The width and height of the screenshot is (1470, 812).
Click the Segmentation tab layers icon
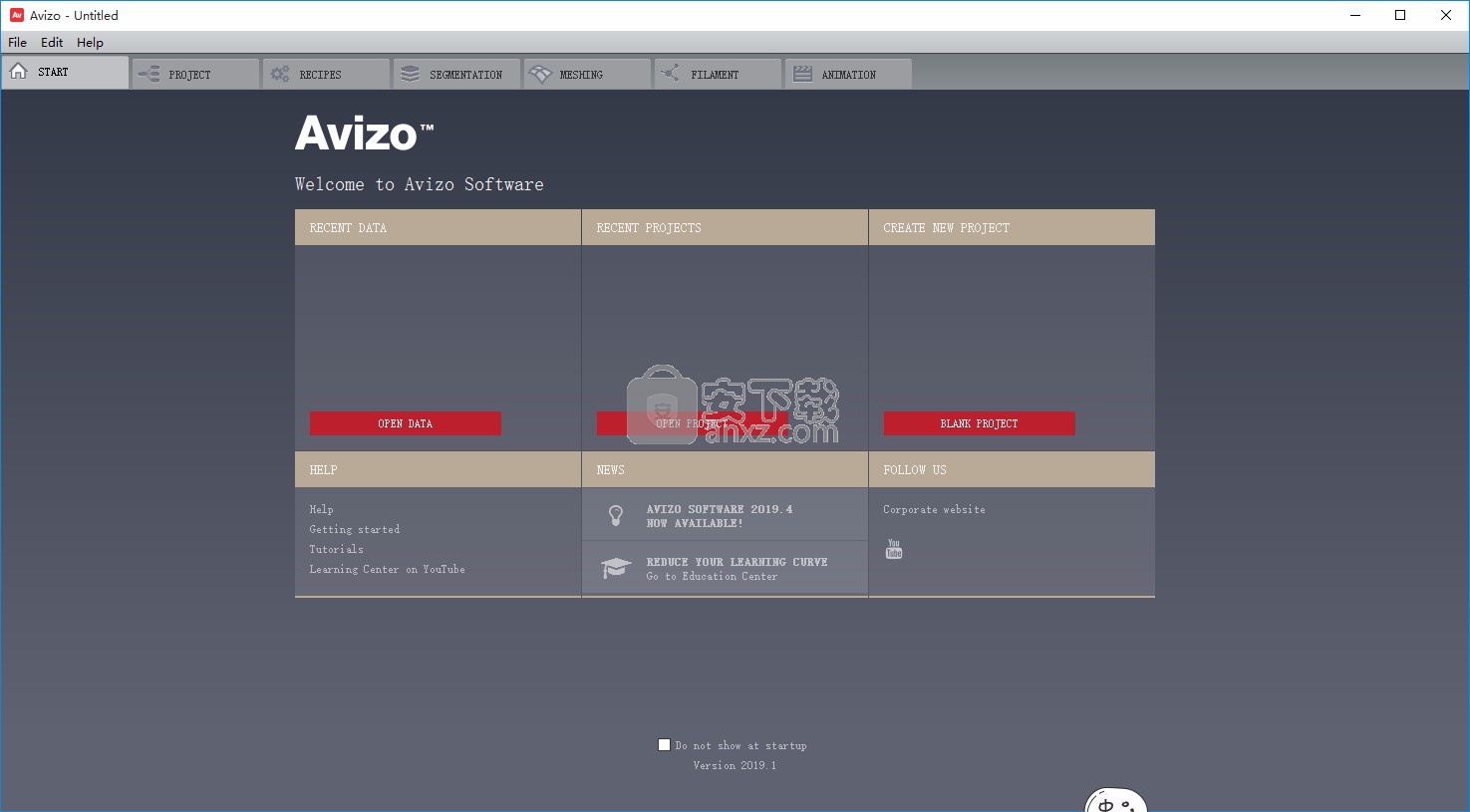(411, 74)
